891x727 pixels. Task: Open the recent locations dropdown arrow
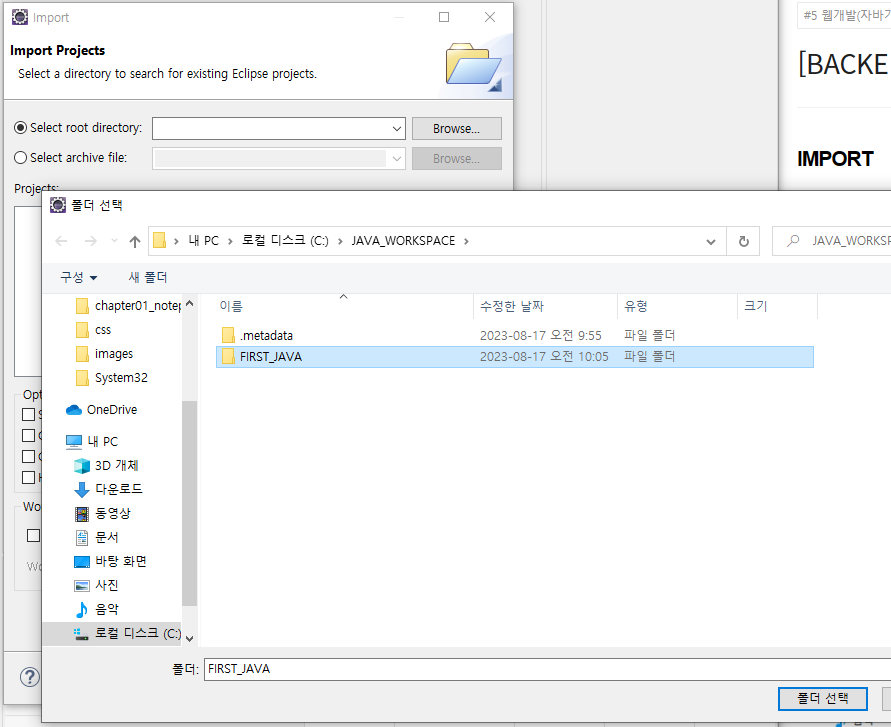pyautogui.click(x=114, y=241)
